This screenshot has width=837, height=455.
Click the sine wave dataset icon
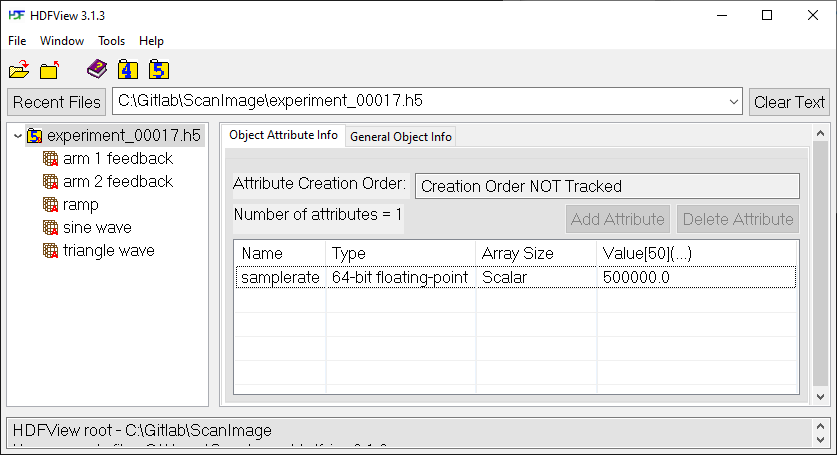pos(50,228)
